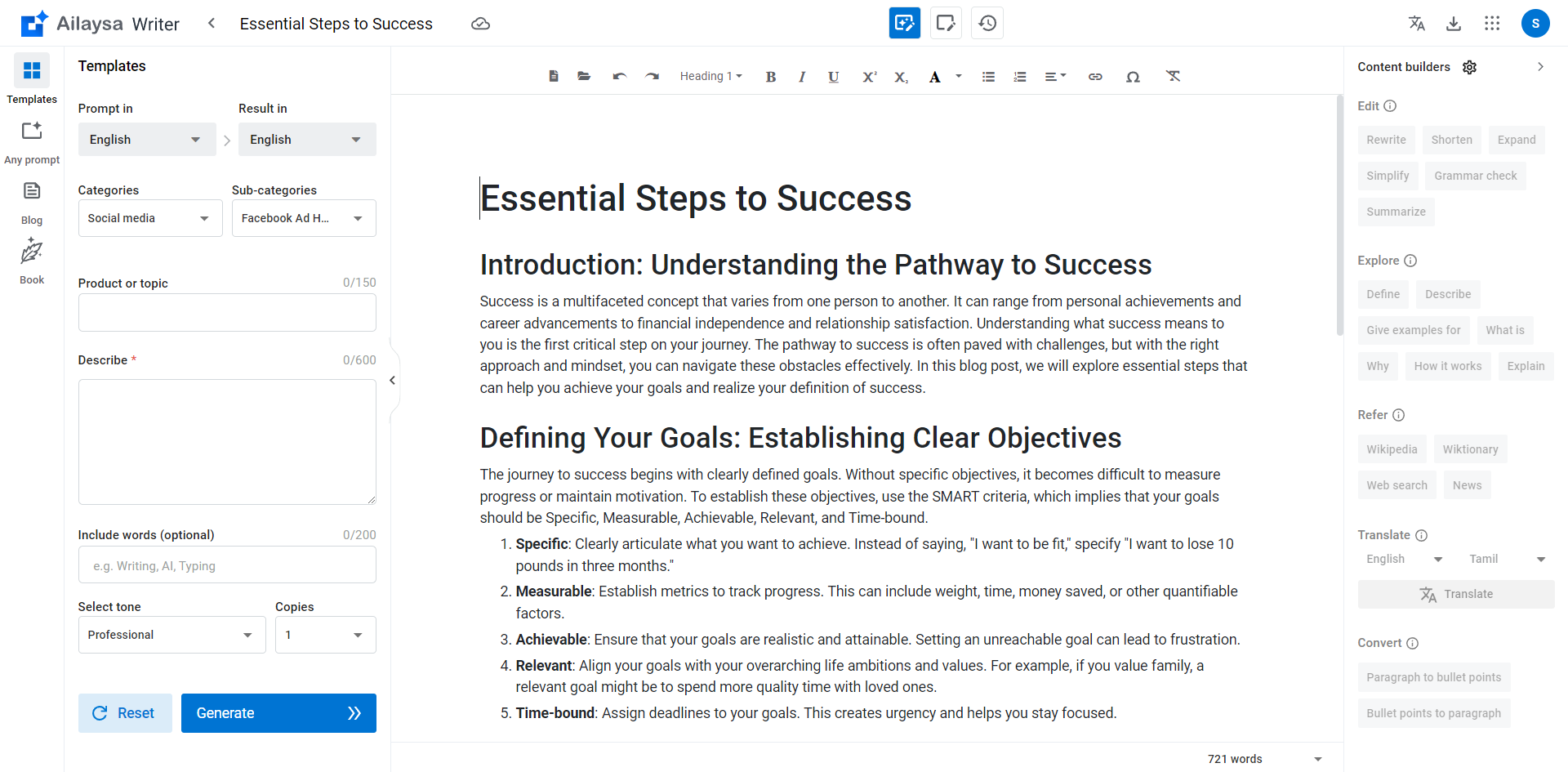Image resolution: width=1568 pixels, height=772 pixels.
Task: Click the Rewrite edit button
Action: 1386,140
